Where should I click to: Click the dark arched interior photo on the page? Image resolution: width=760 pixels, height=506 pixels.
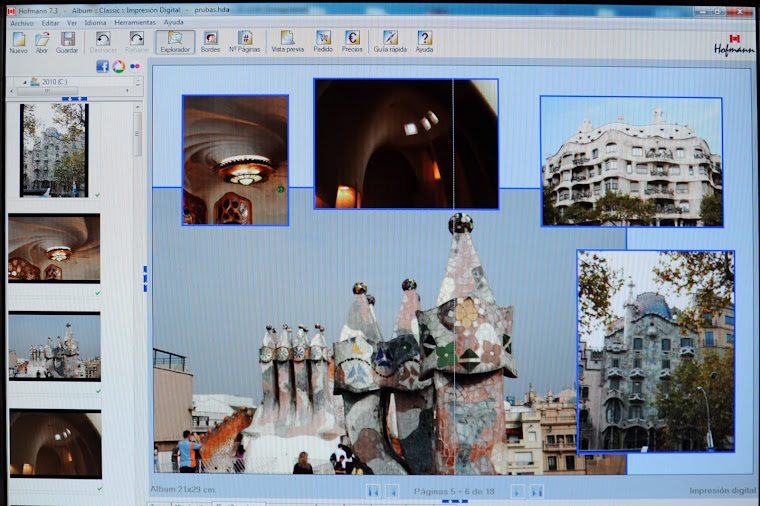[x=406, y=144]
